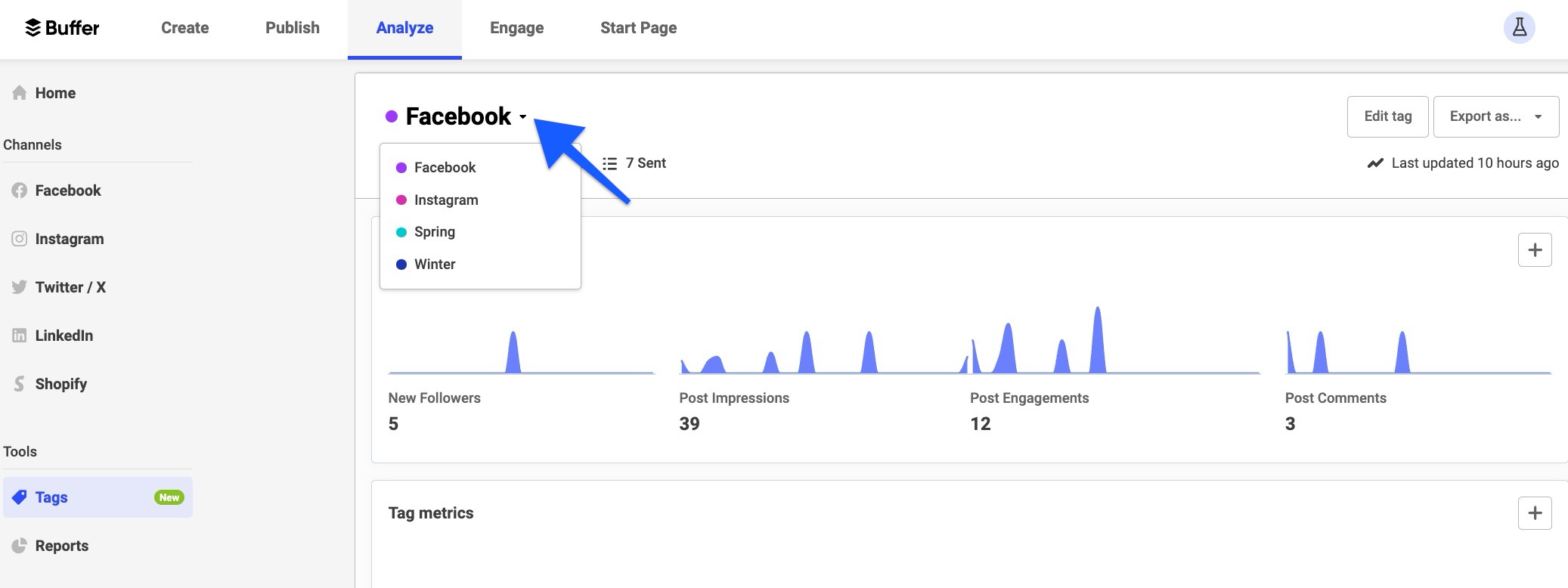Click the Reports pie chart icon
1568x588 pixels.
(x=20, y=546)
